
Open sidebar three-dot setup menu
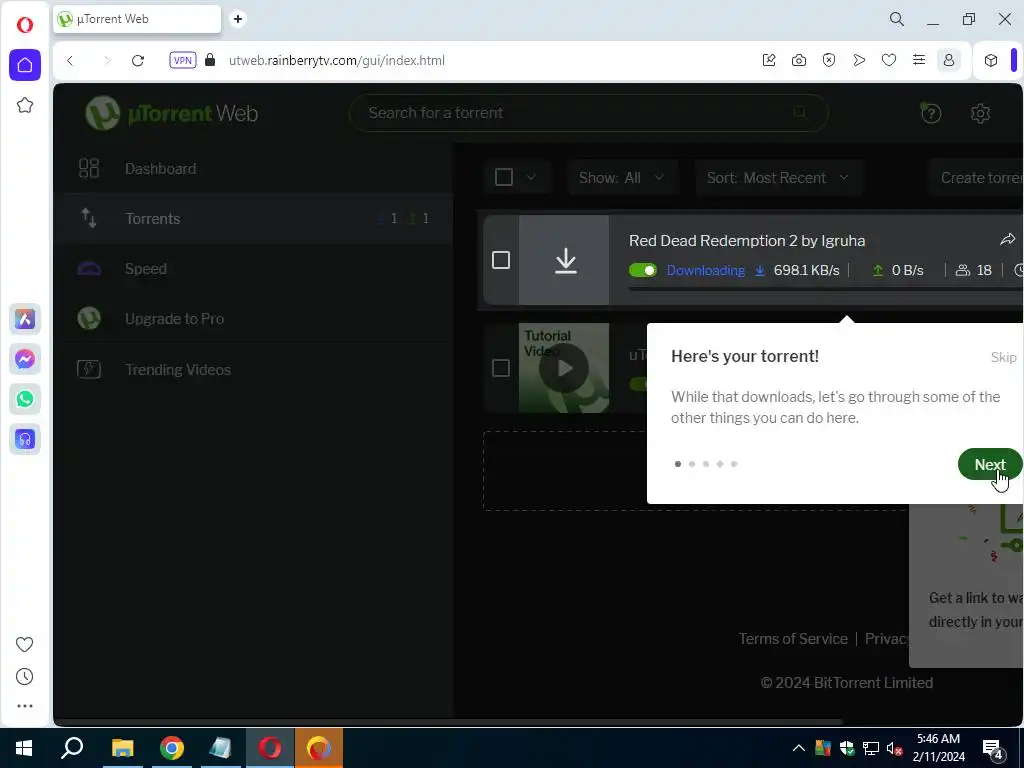25,706
